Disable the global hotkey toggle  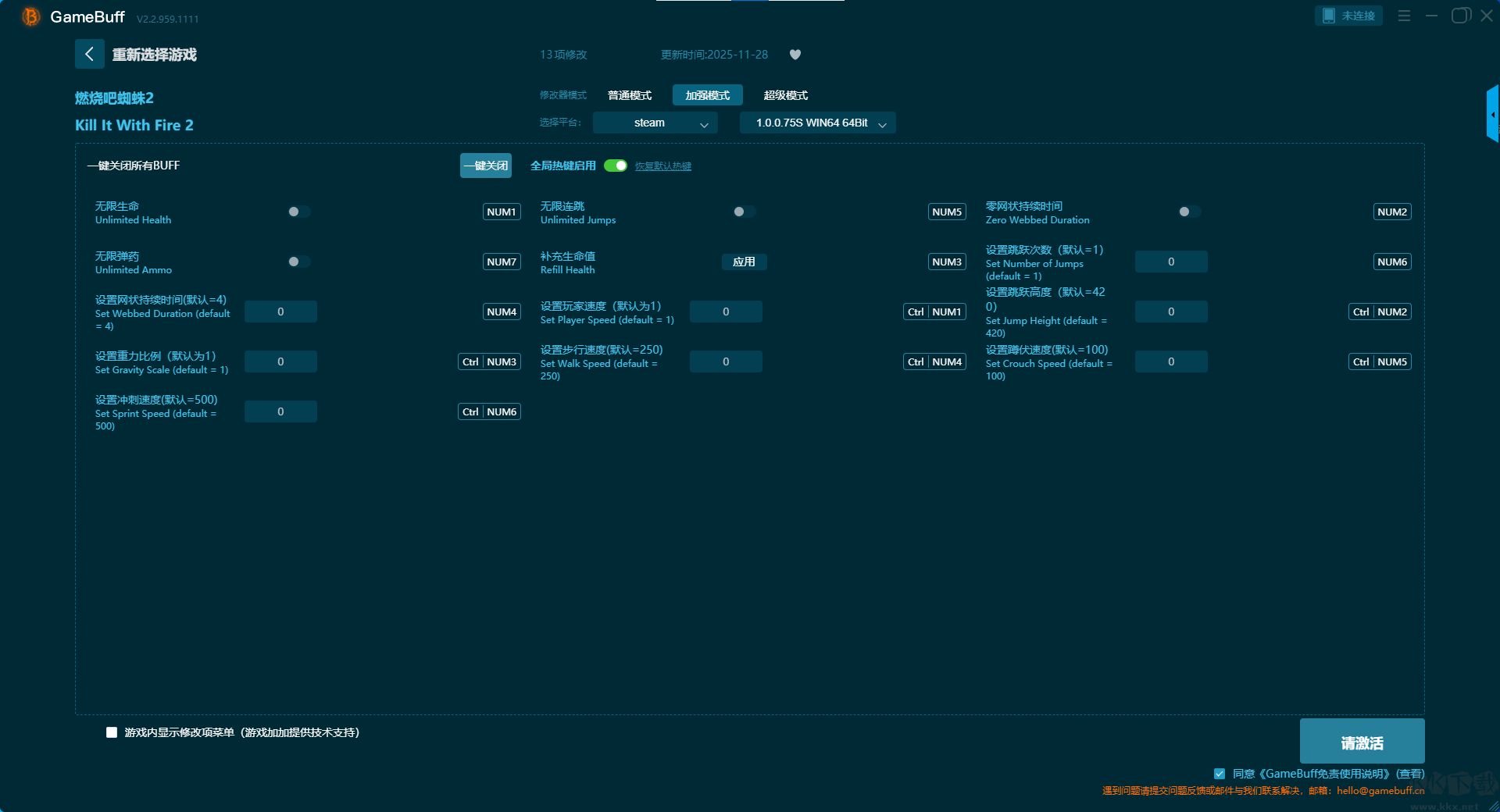pyautogui.click(x=616, y=166)
